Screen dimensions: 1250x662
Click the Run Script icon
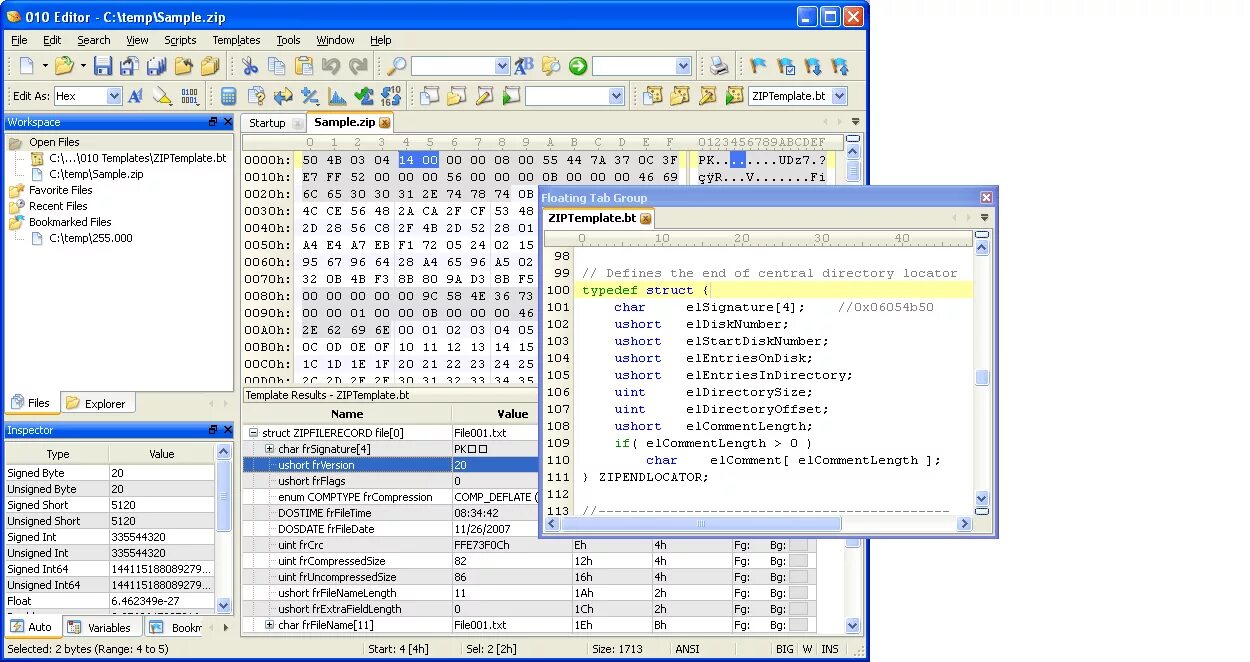(511, 96)
